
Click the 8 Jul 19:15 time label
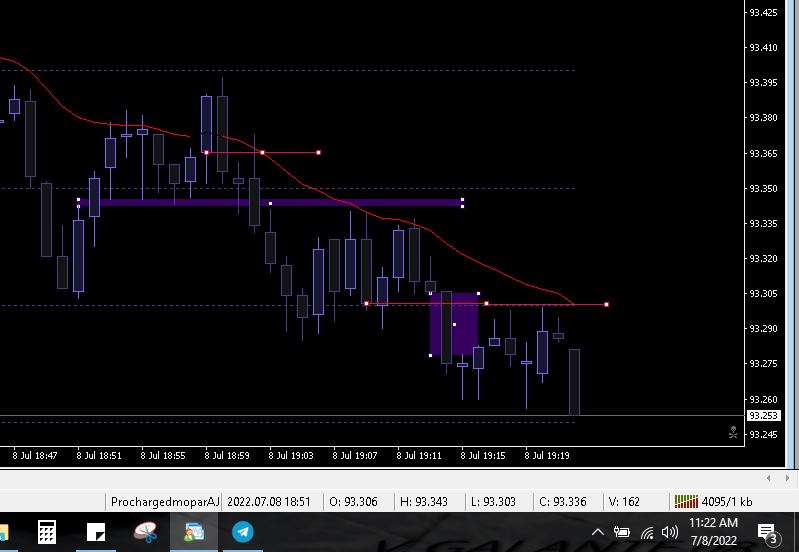[x=483, y=455]
